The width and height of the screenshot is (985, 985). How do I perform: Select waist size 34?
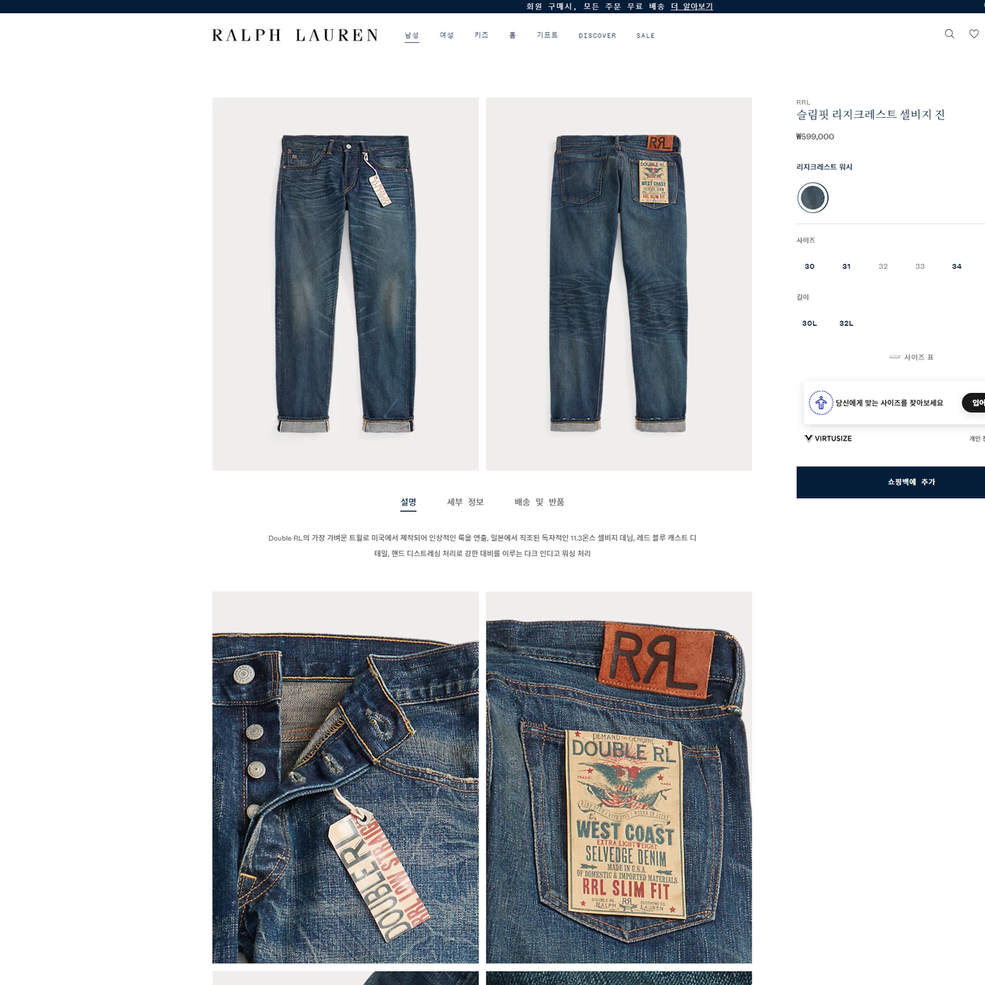pos(956,266)
